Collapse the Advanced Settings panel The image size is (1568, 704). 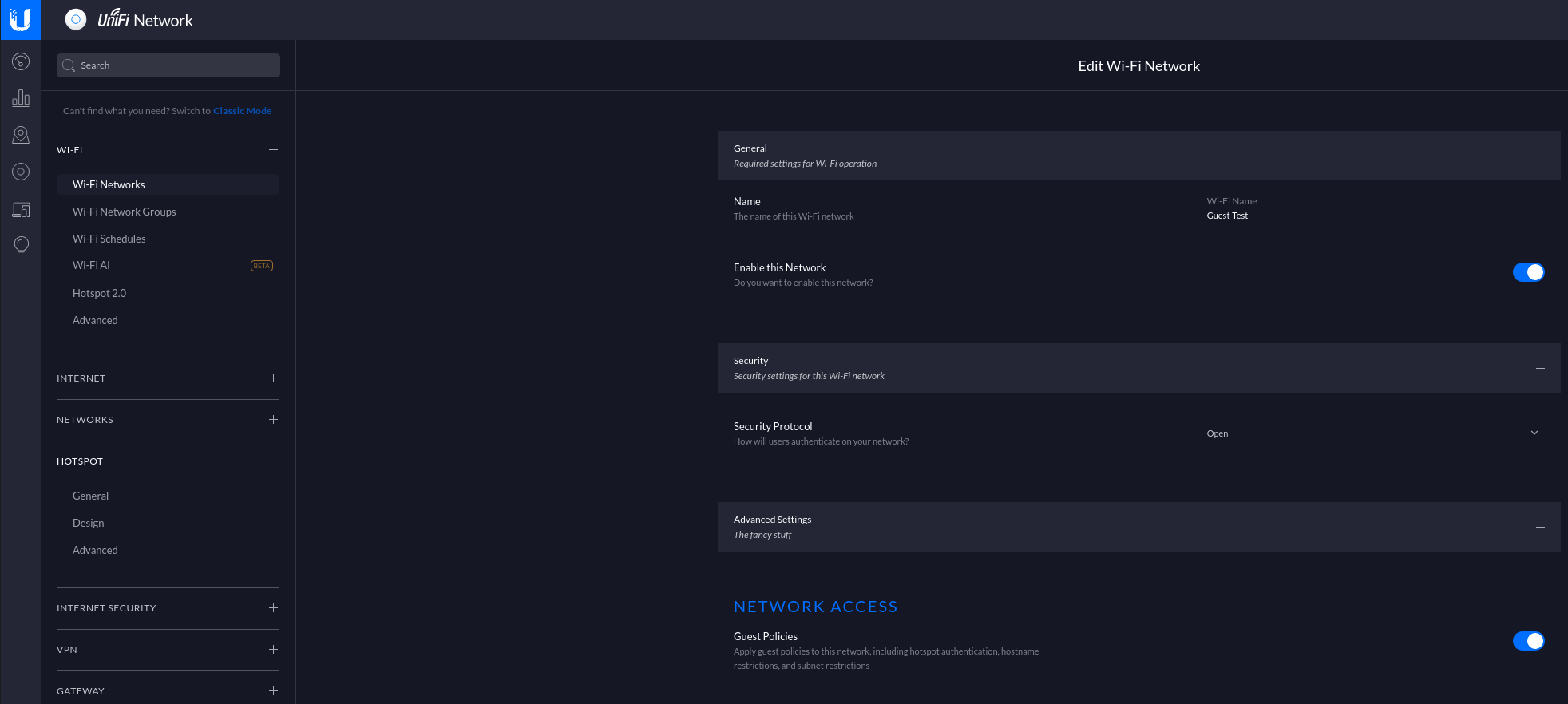(x=1540, y=527)
